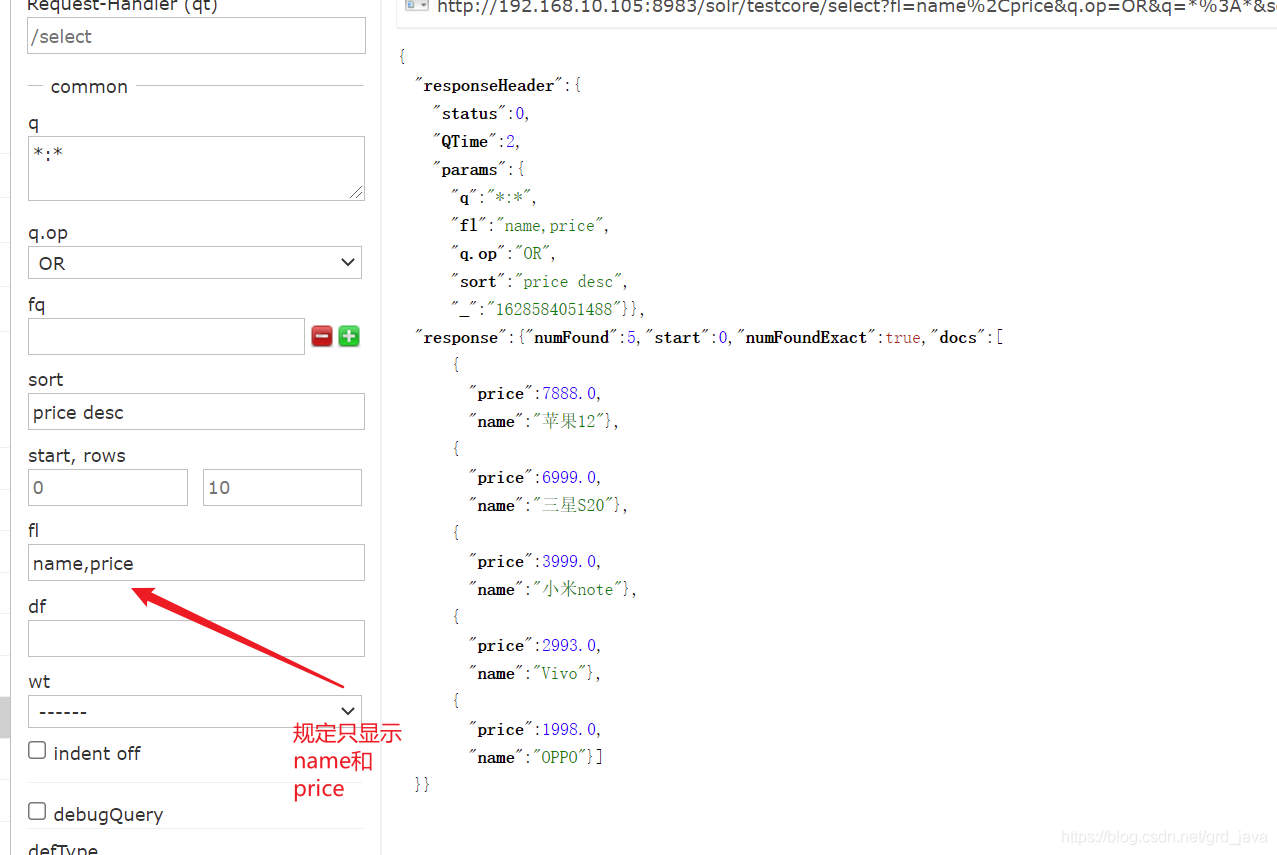Select the "q.op":"OR" params line
This screenshot has width=1277, height=855.
[503, 253]
